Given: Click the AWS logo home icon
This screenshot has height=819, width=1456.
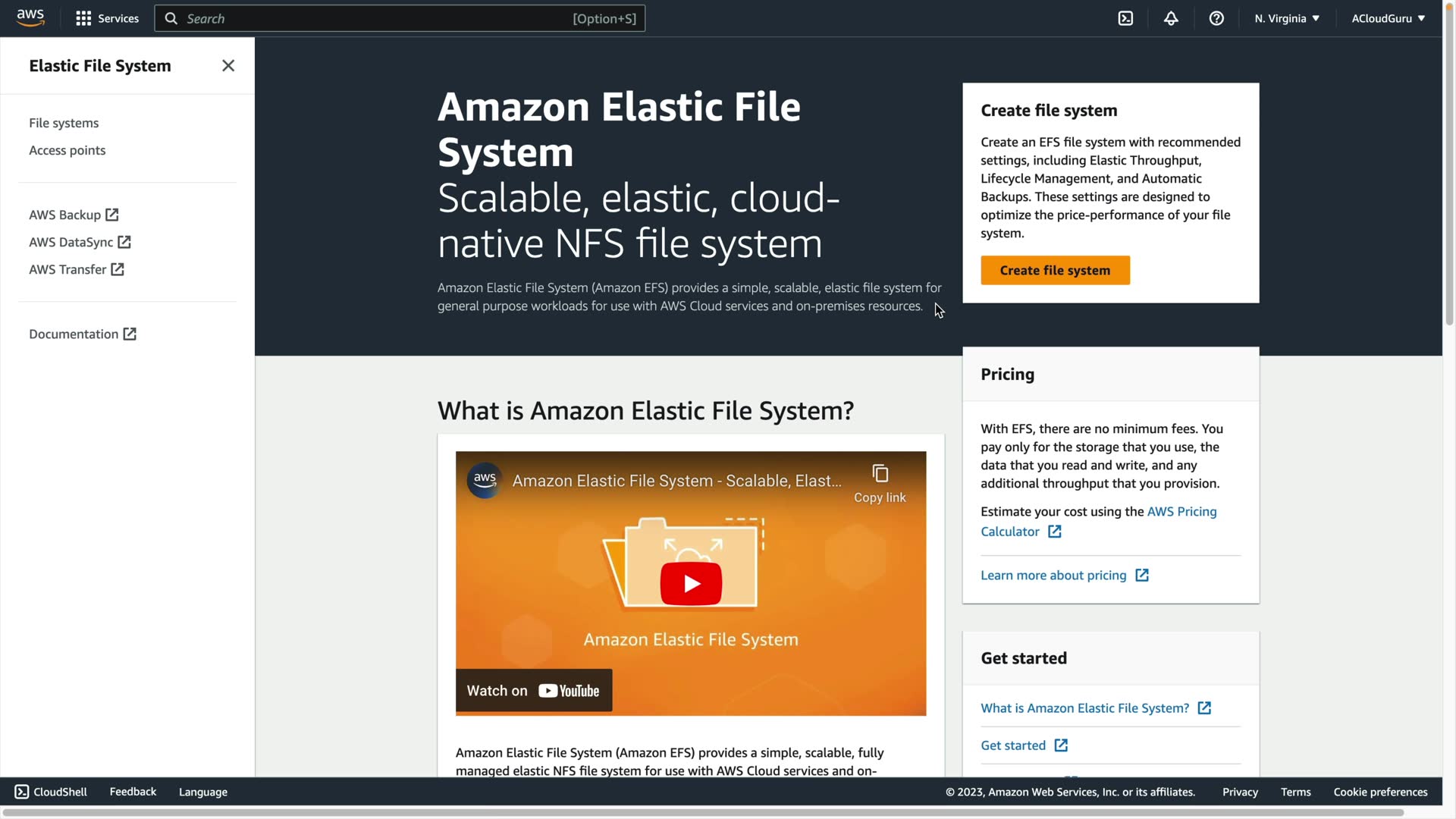Looking at the screenshot, I should pos(30,17).
